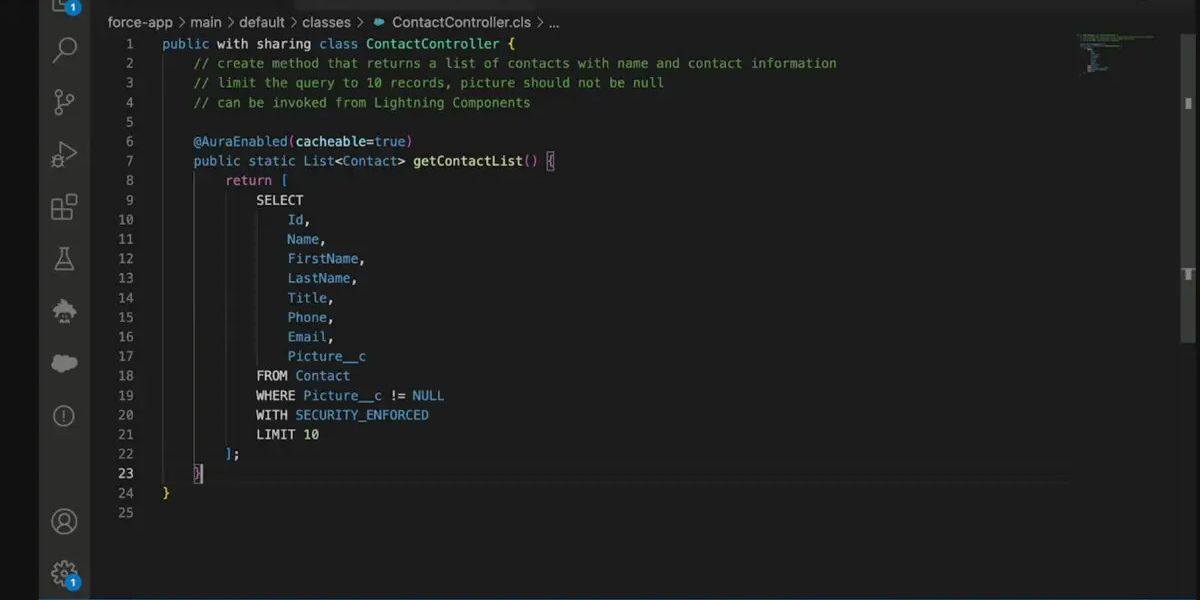Expand the trailing ... breadcrumb symbol list
The height and width of the screenshot is (600, 1200).
(x=553, y=22)
